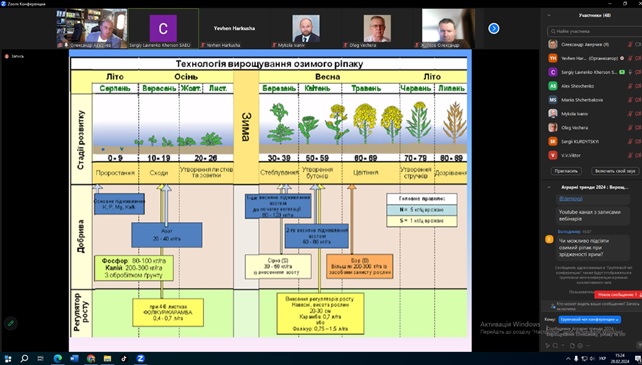Collapse the participants panel chevron

[x=549, y=15]
